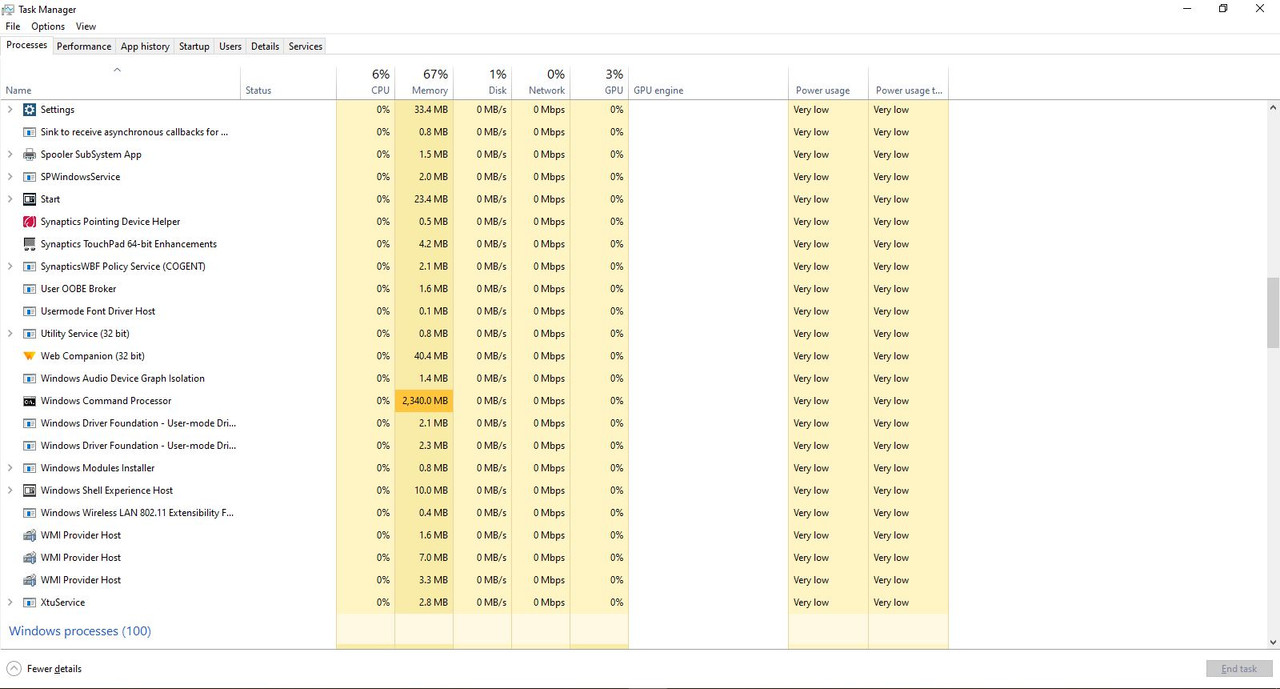The image size is (1280, 689).
Task: Click the Utility Service (32 bit) icon
Action: pyautogui.click(x=29, y=334)
